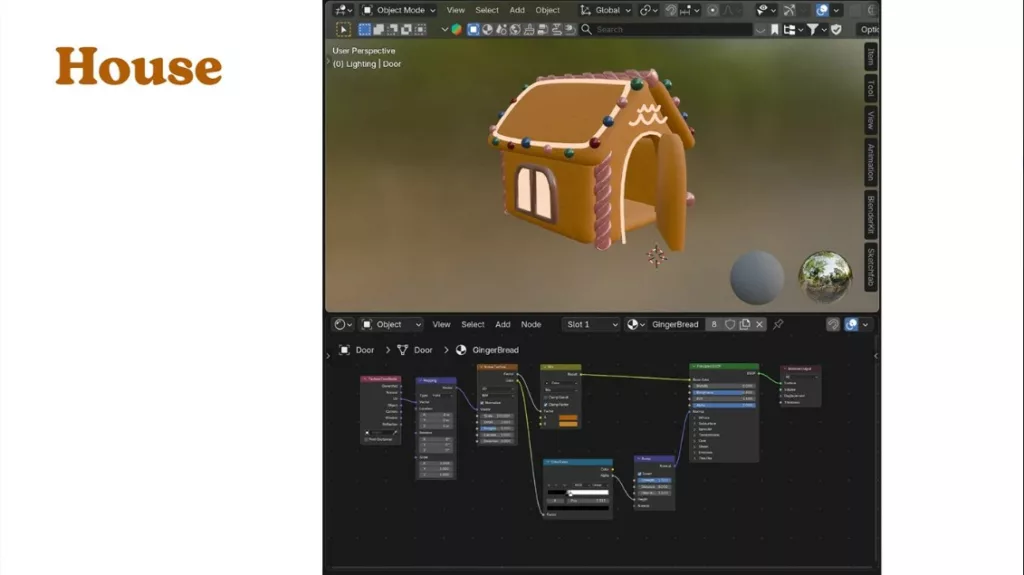Click the GingerBread breadcrumb
Screen dimensions: 1024x575
(x=487, y=350)
